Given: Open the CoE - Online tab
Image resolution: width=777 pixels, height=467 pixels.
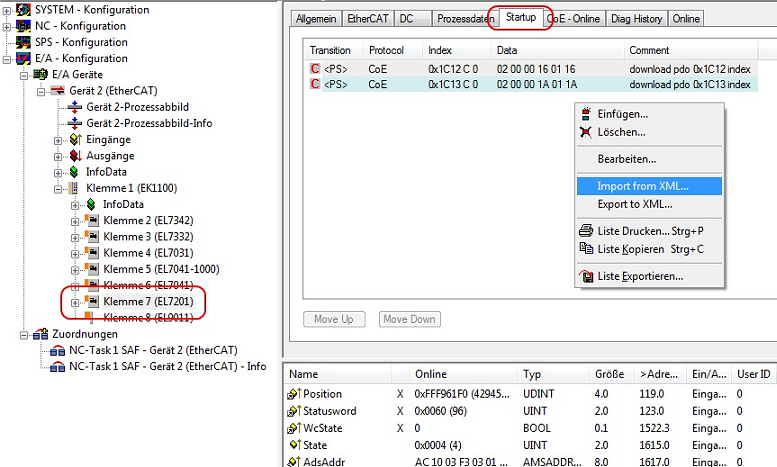Looking at the screenshot, I should [x=573, y=19].
